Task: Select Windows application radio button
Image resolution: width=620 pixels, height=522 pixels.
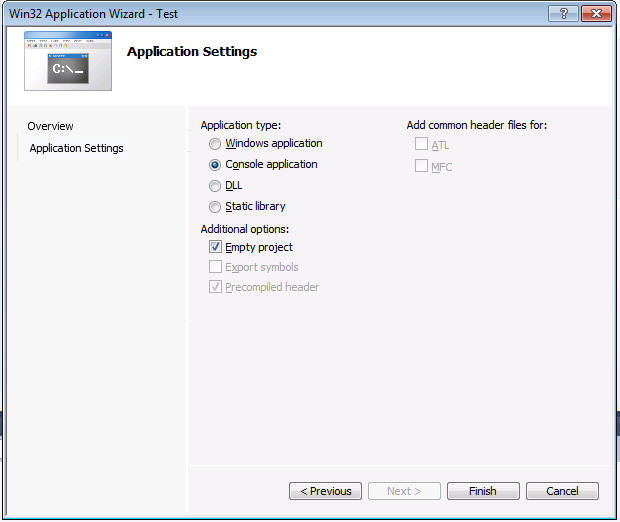Action: click(x=215, y=144)
